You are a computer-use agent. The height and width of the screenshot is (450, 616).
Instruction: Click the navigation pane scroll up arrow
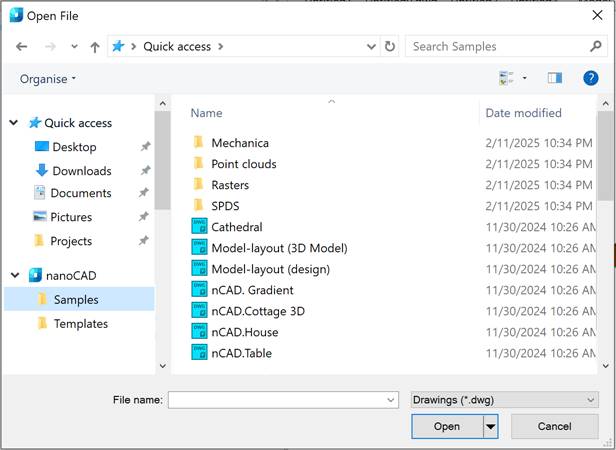coord(163,104)
